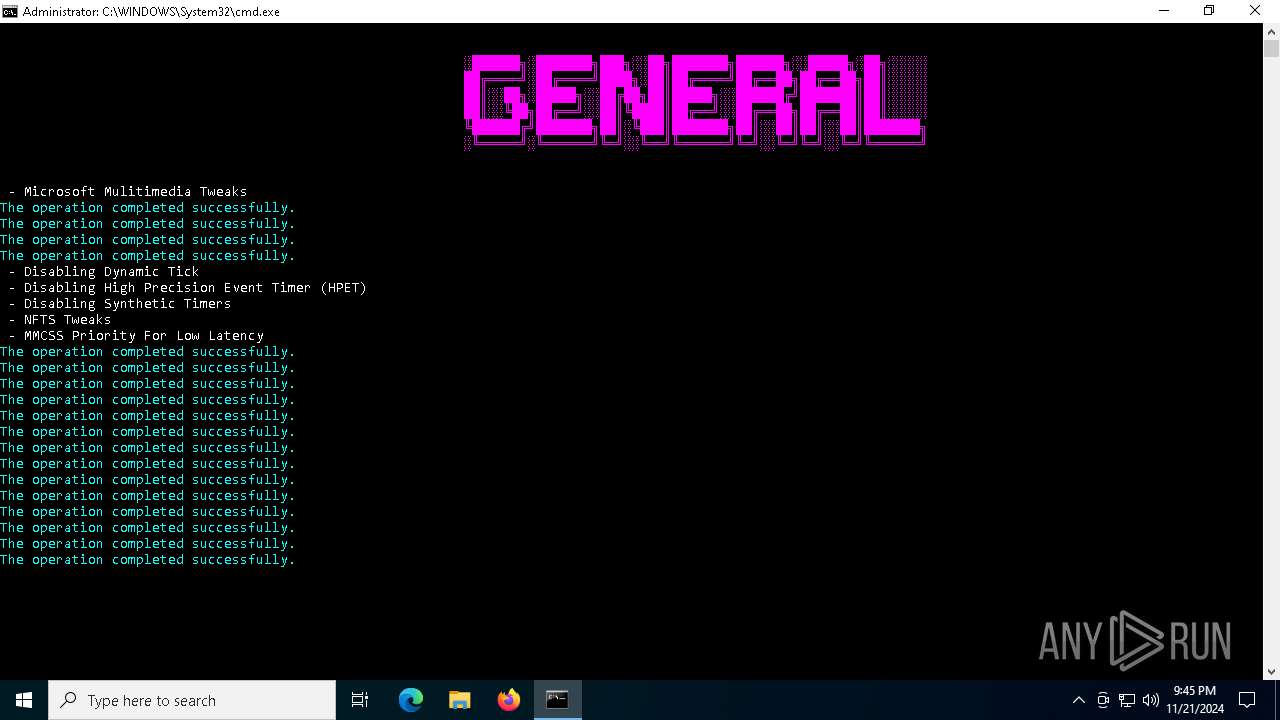1280x720 pixels.
Task: Click the 'NFTS Tweaks' line
Action: (x=60, y=319)
